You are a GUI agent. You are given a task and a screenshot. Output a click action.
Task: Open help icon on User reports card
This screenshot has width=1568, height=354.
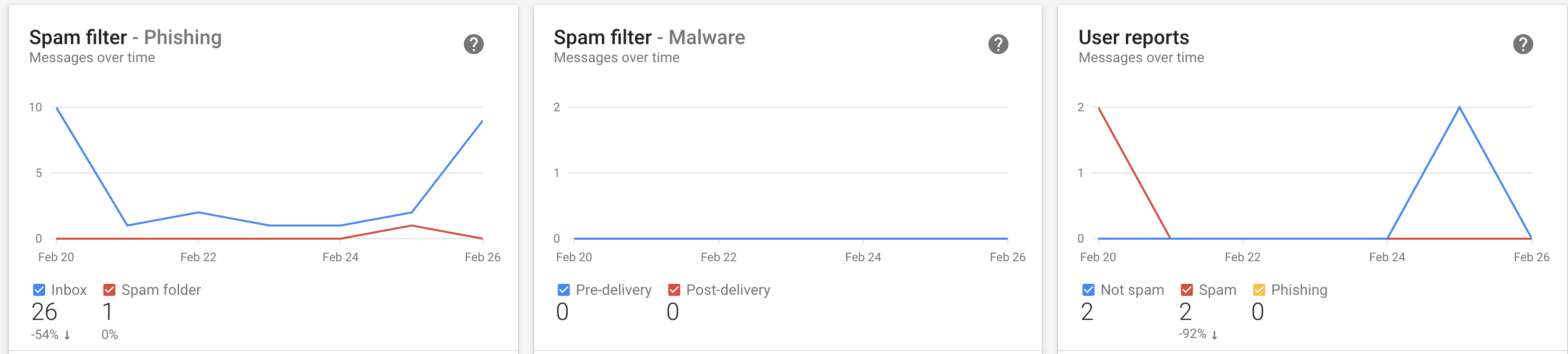[x=1523, y=44]
